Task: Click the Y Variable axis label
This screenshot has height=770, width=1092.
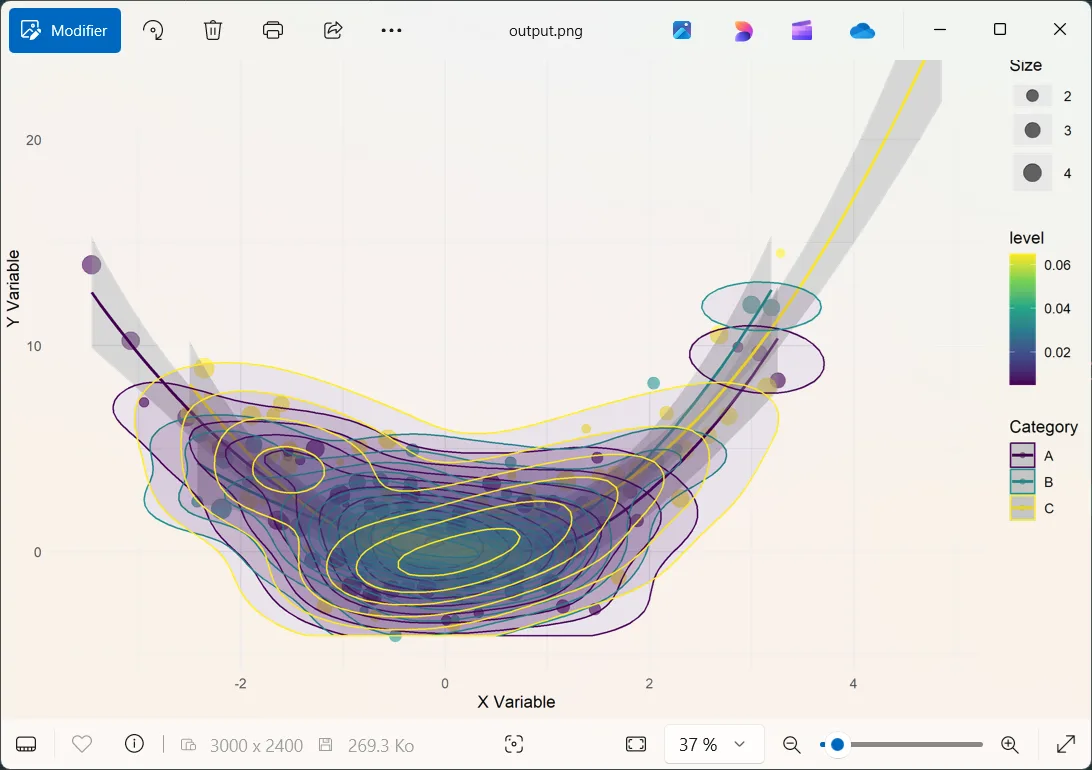Action: pos(13,288)
